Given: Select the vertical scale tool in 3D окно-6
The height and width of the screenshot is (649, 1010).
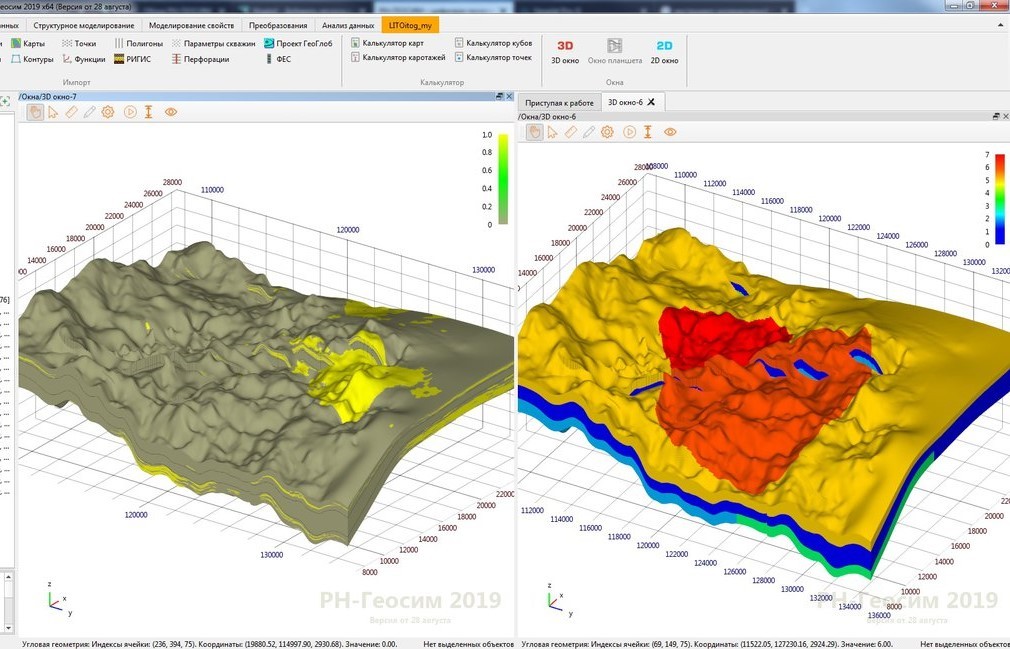Looking at the screenshot, I should [x=649, y=132].
